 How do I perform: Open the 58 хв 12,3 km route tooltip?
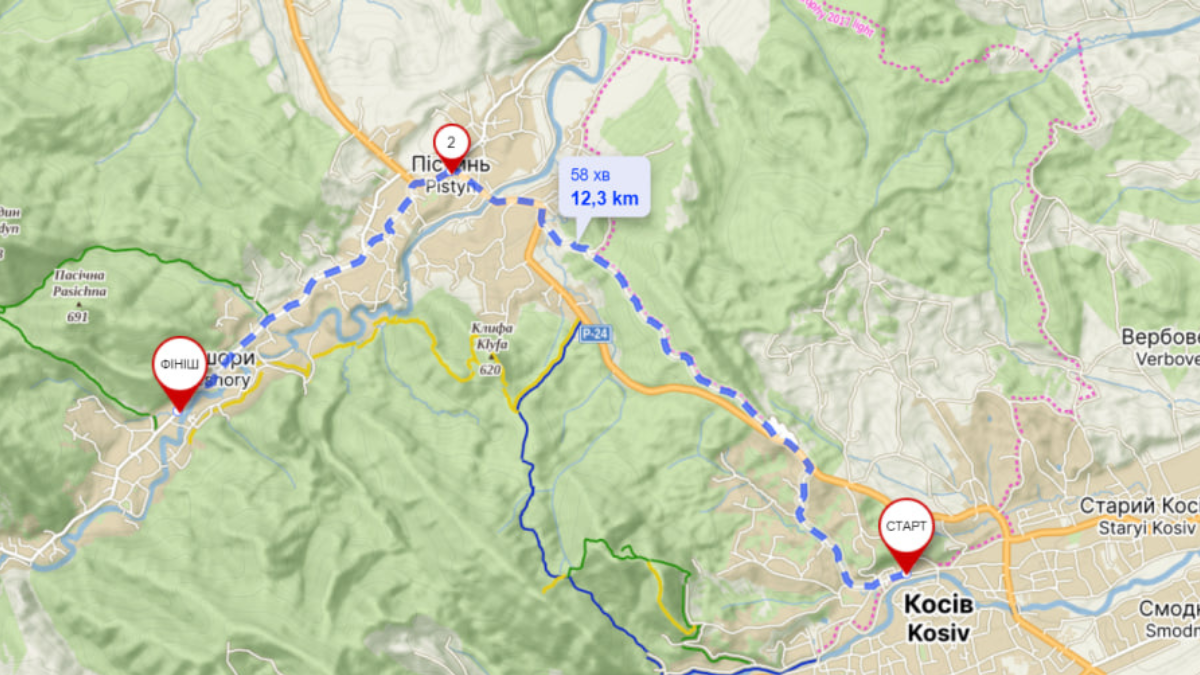[603, 188]
